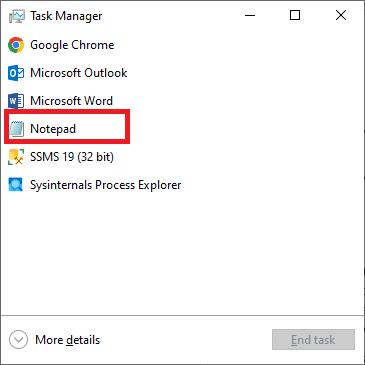
Task: Click the Task Manager title text
Action: [66, 16]
